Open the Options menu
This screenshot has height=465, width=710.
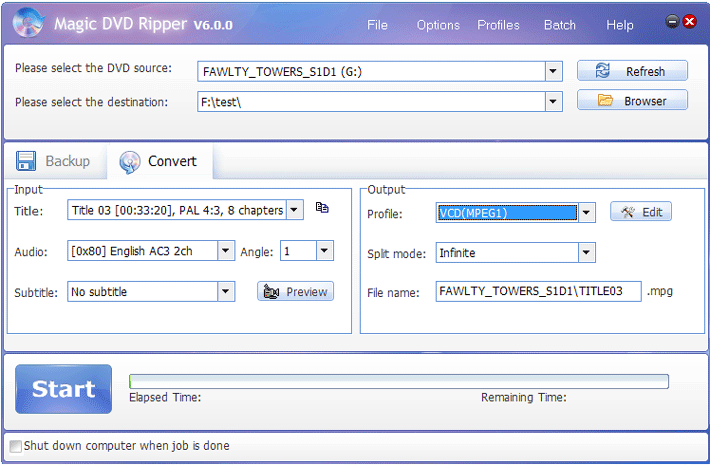click(438, 25)
